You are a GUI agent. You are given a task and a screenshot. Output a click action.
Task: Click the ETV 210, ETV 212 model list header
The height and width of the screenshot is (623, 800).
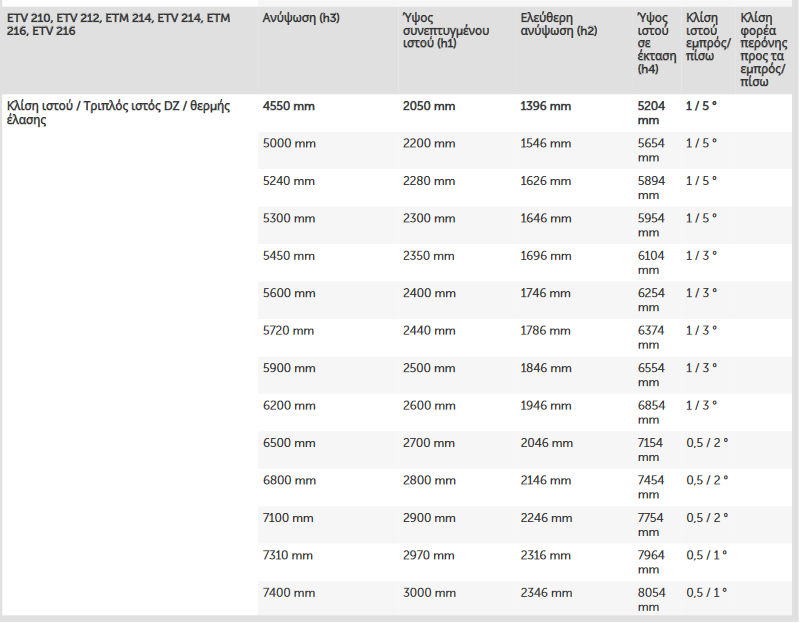click(118, 25)
